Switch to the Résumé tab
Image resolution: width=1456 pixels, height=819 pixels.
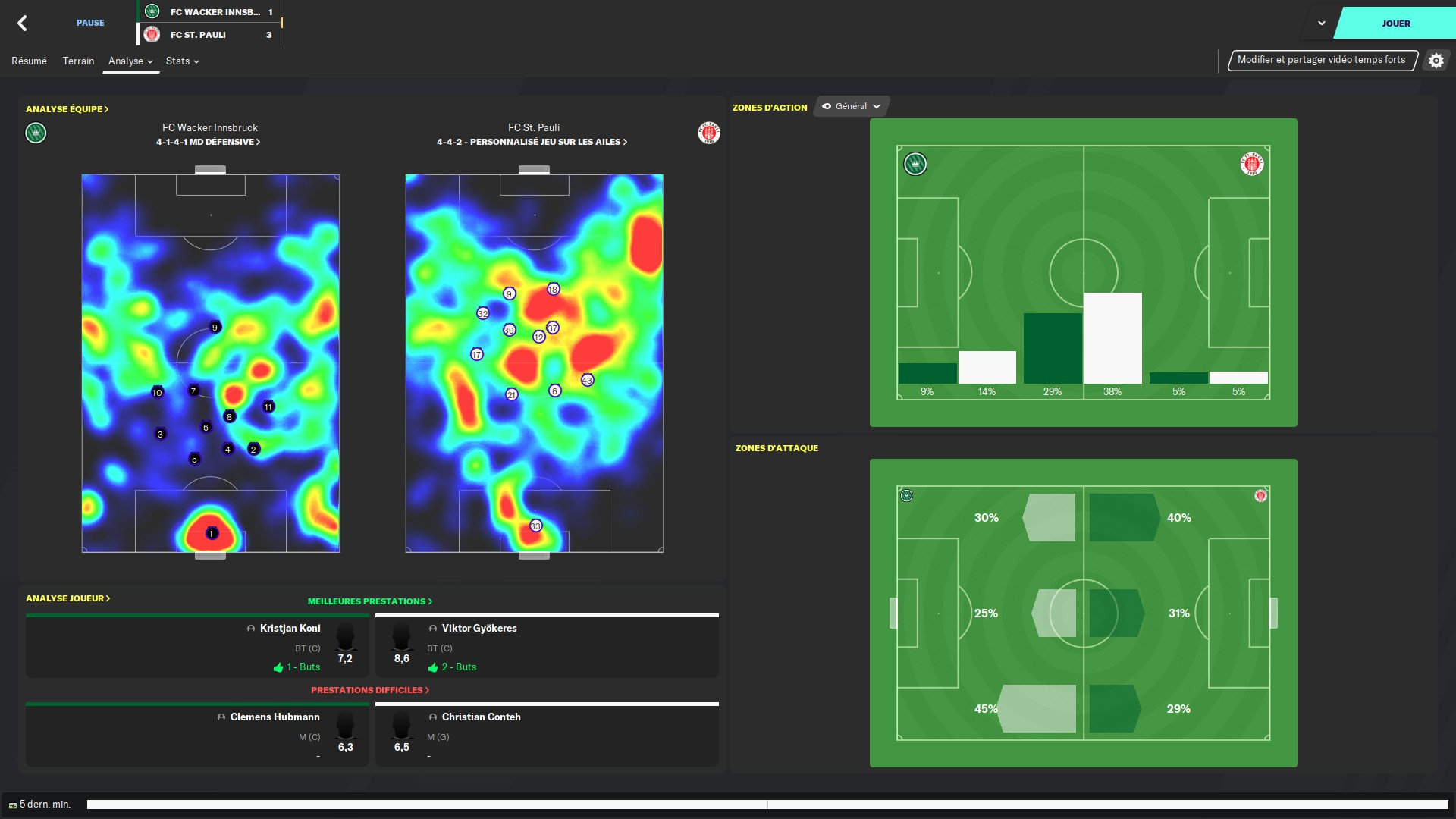(x=29, y=61)
